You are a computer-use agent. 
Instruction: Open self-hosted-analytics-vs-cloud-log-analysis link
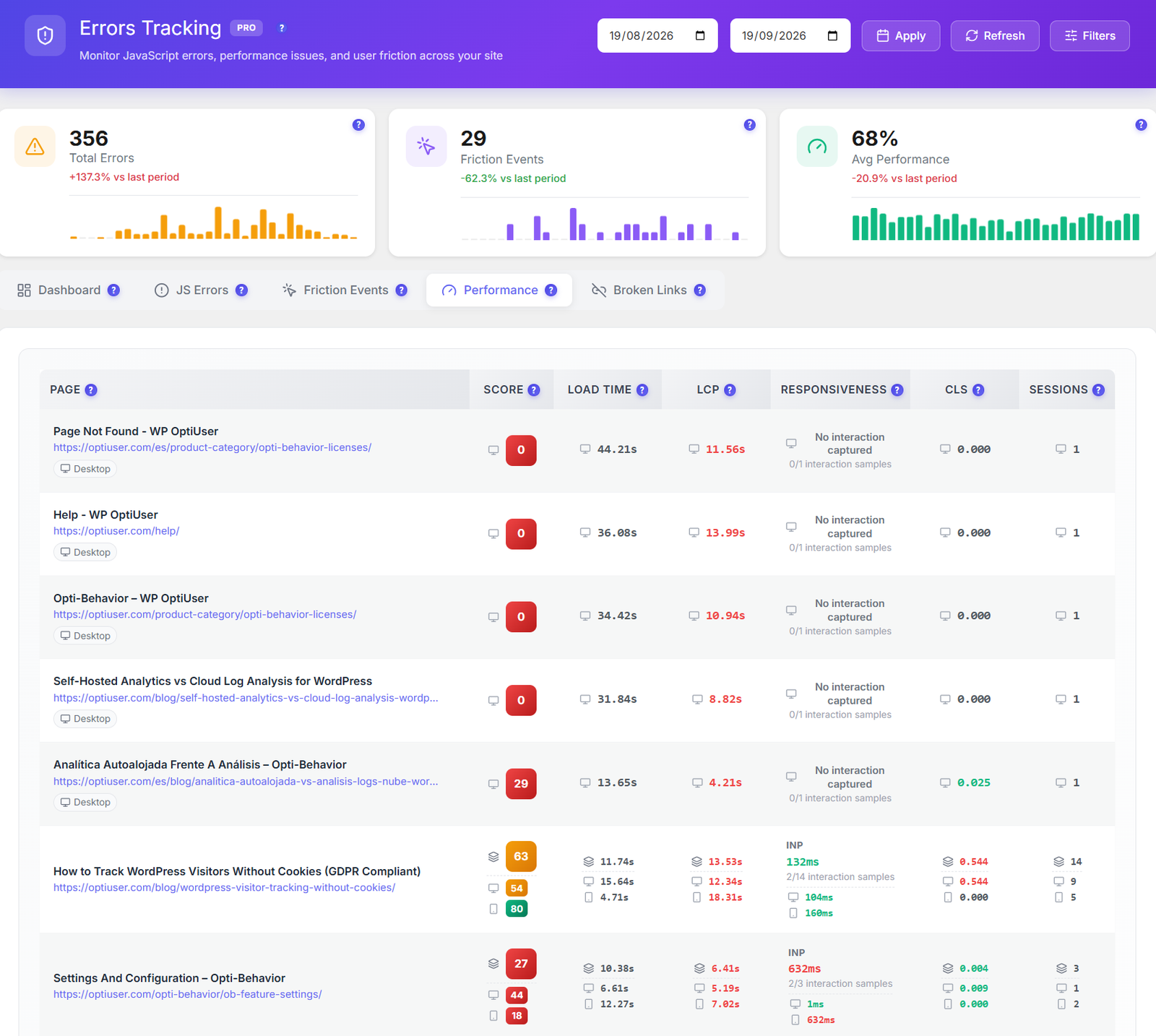point(246,698)
